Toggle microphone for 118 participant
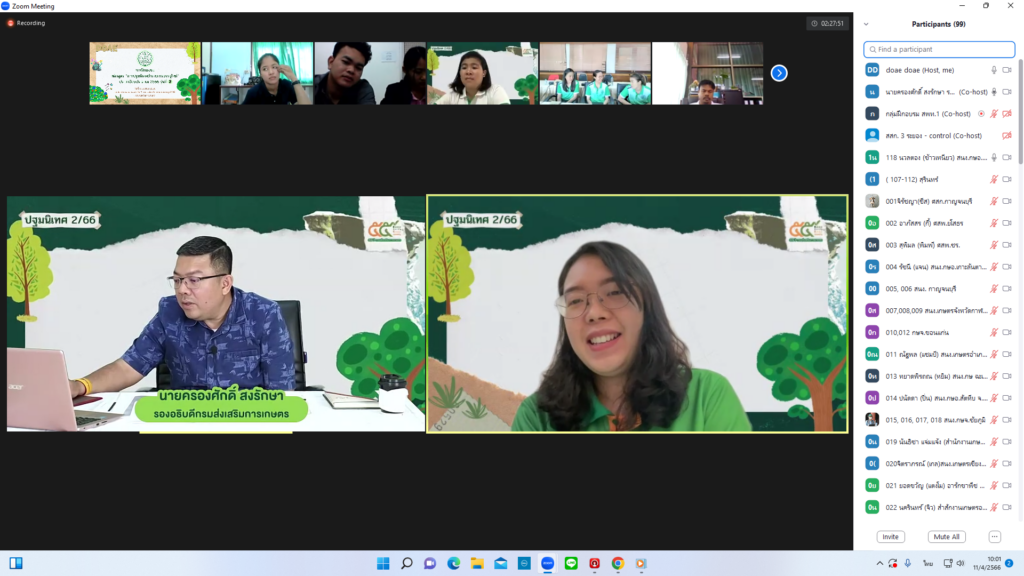 [x=994, y=157]
